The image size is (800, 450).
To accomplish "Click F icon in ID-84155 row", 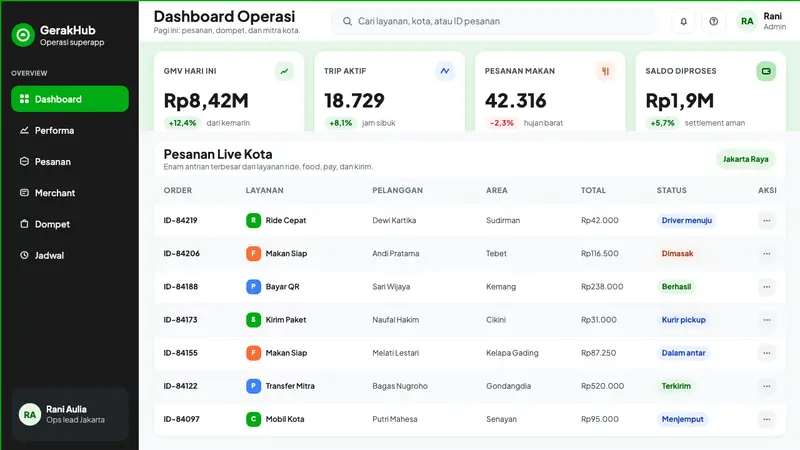I will tap(253, 353).
